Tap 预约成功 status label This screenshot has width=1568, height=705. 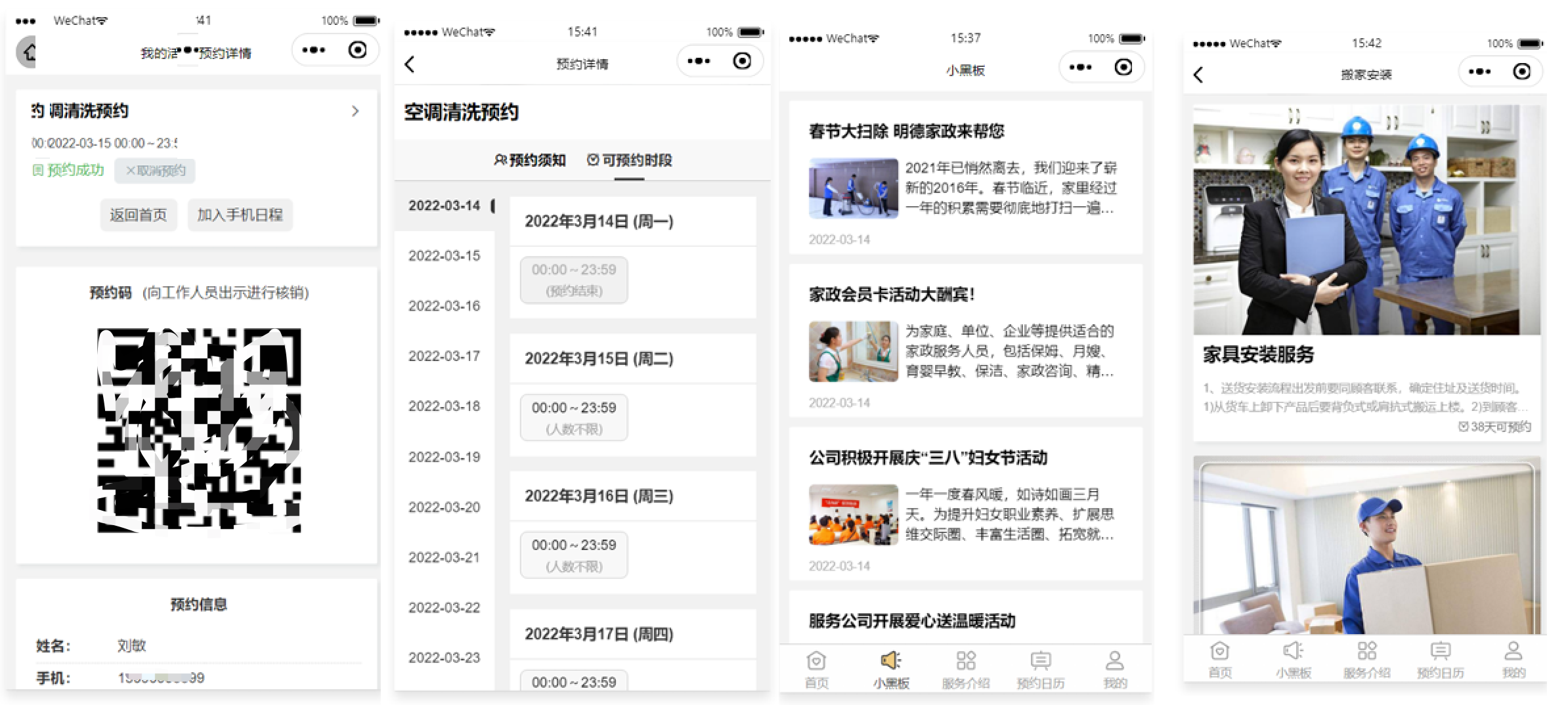pyautogui.click(x=68, y=171)
